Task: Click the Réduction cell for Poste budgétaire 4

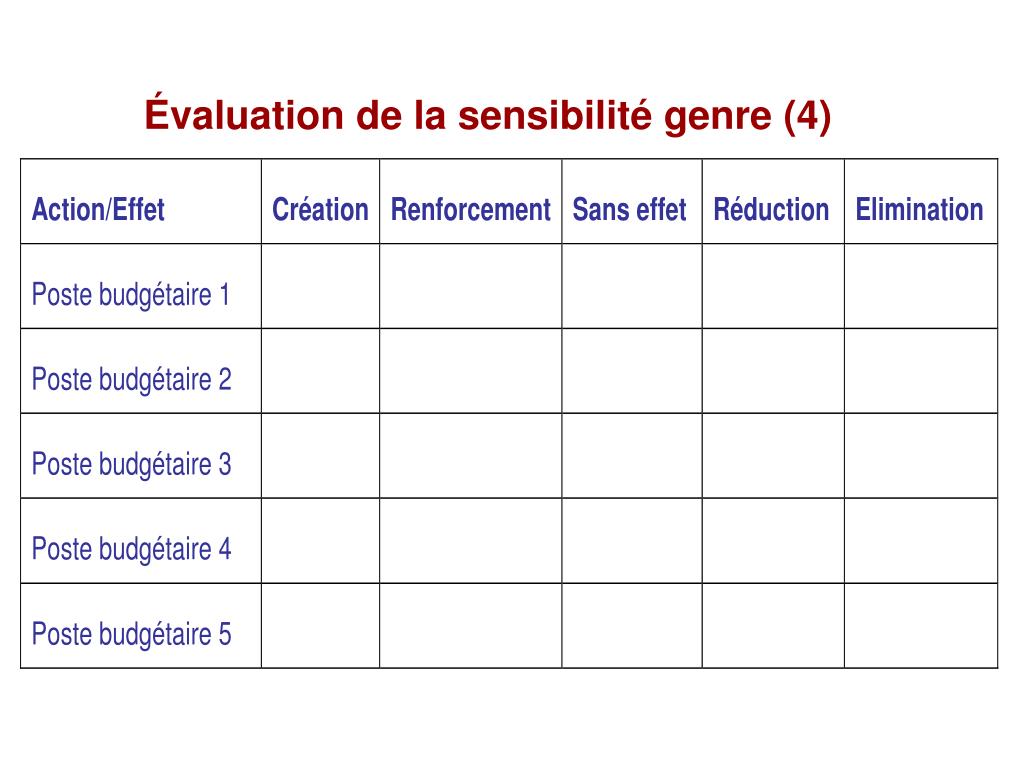Action: (773, 541)
